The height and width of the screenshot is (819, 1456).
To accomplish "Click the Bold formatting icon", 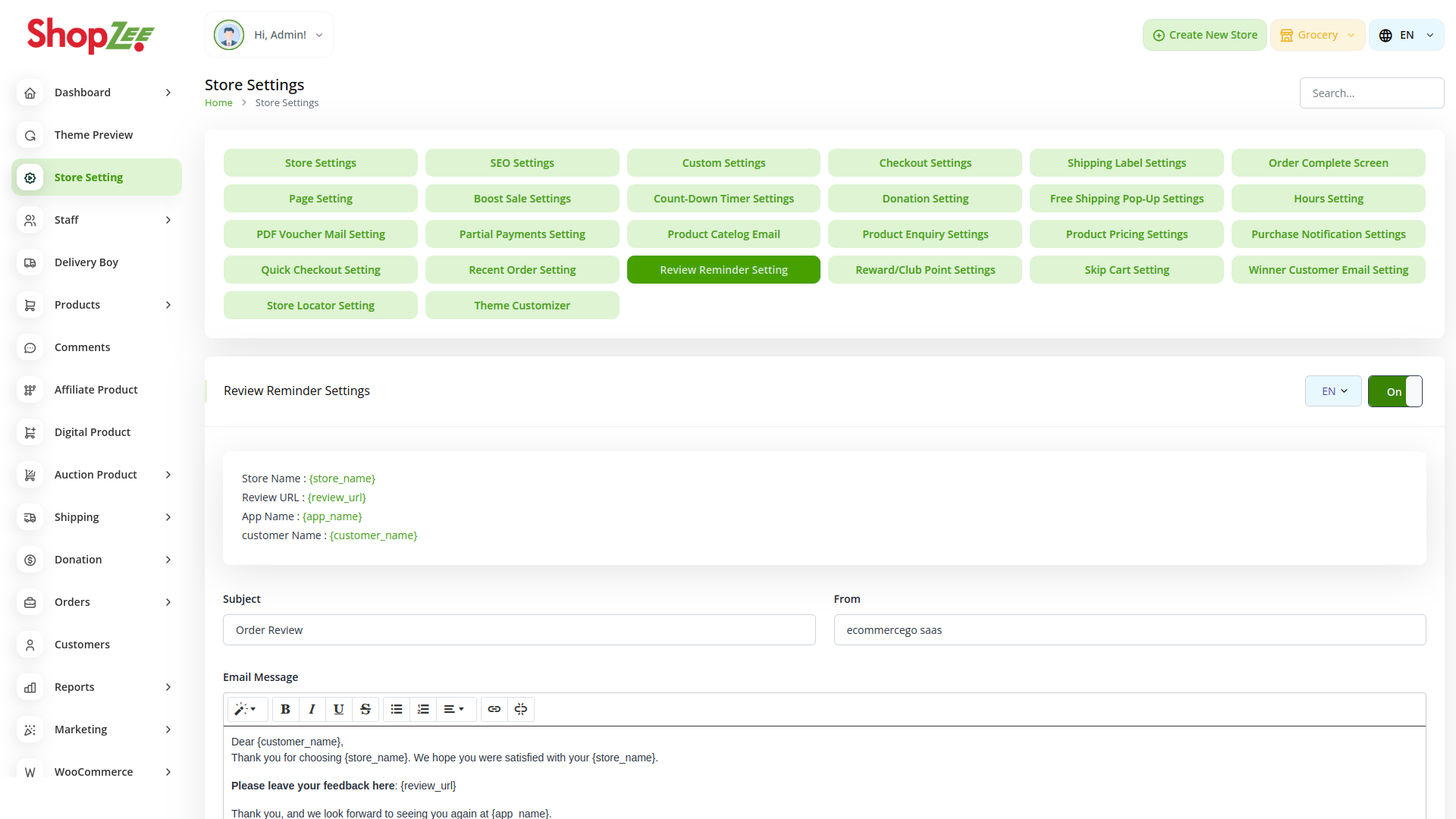I will (x=285, y=709).
